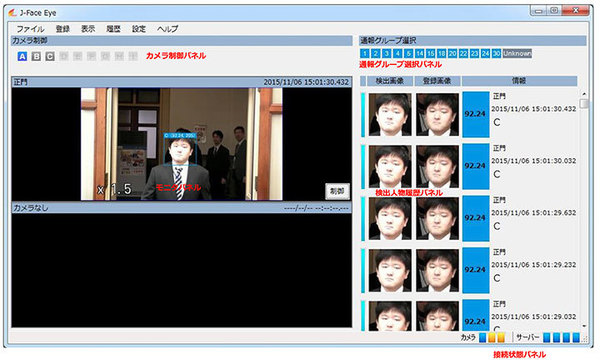Open the ファイル menu
Screen dimensions: 600x364
(x=30, y=29)
